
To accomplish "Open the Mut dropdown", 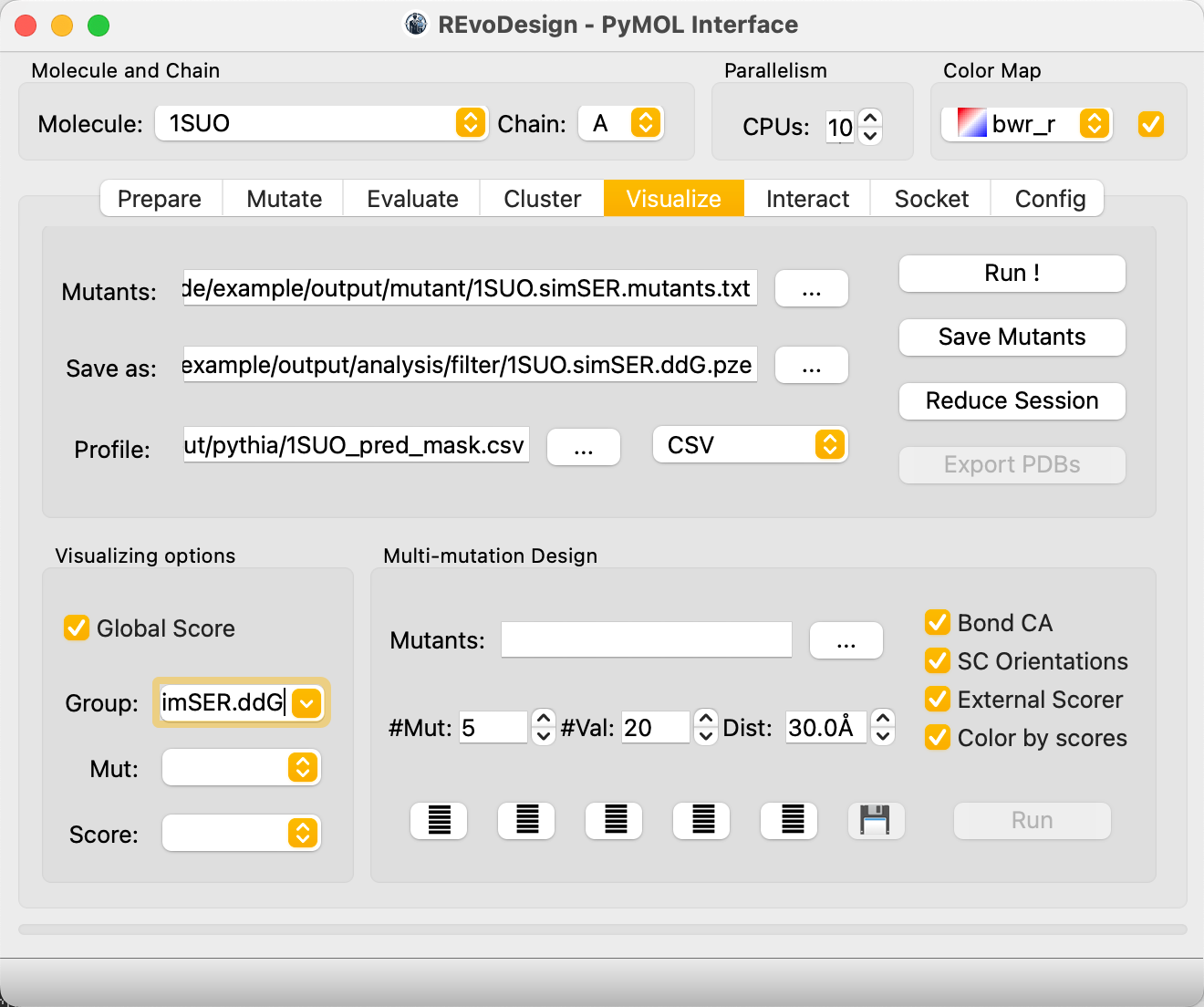I will (x=242, y=768).
